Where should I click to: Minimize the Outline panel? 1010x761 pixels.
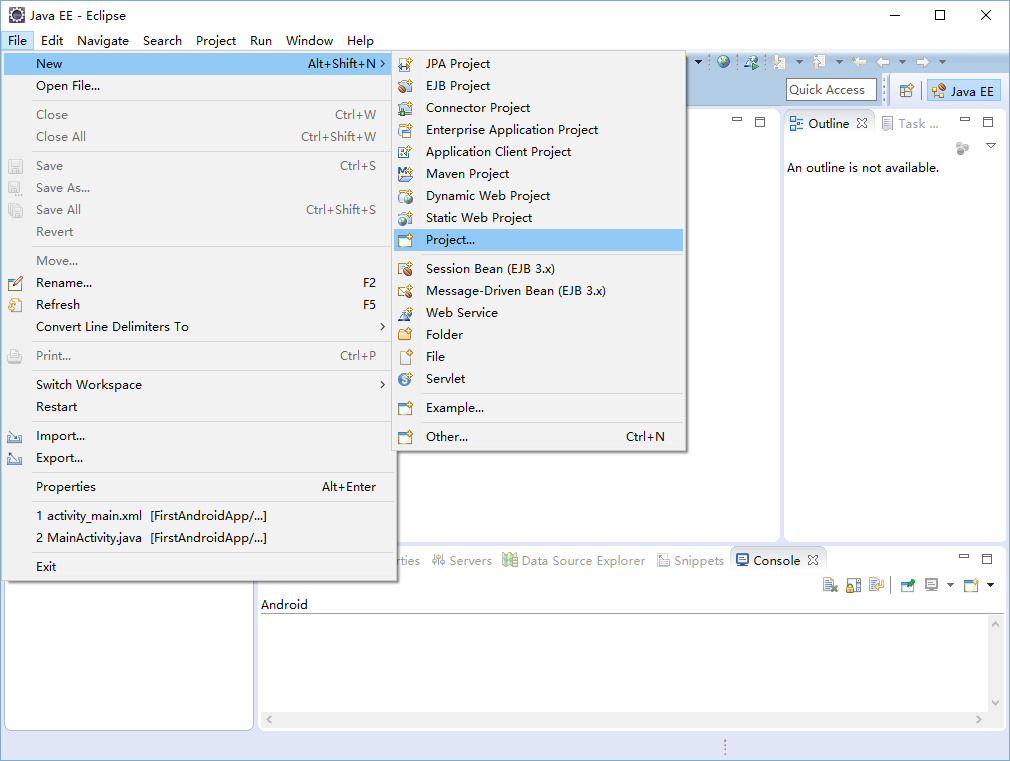point(965,119)
